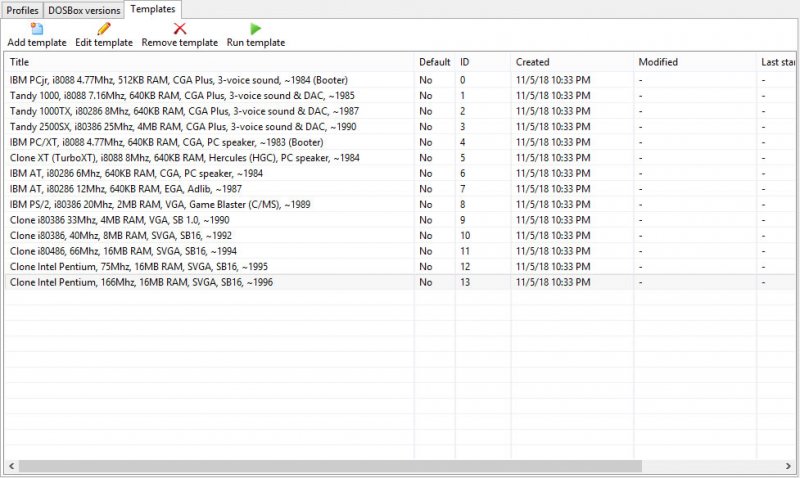Click the Last start column header

click(776, 62)
